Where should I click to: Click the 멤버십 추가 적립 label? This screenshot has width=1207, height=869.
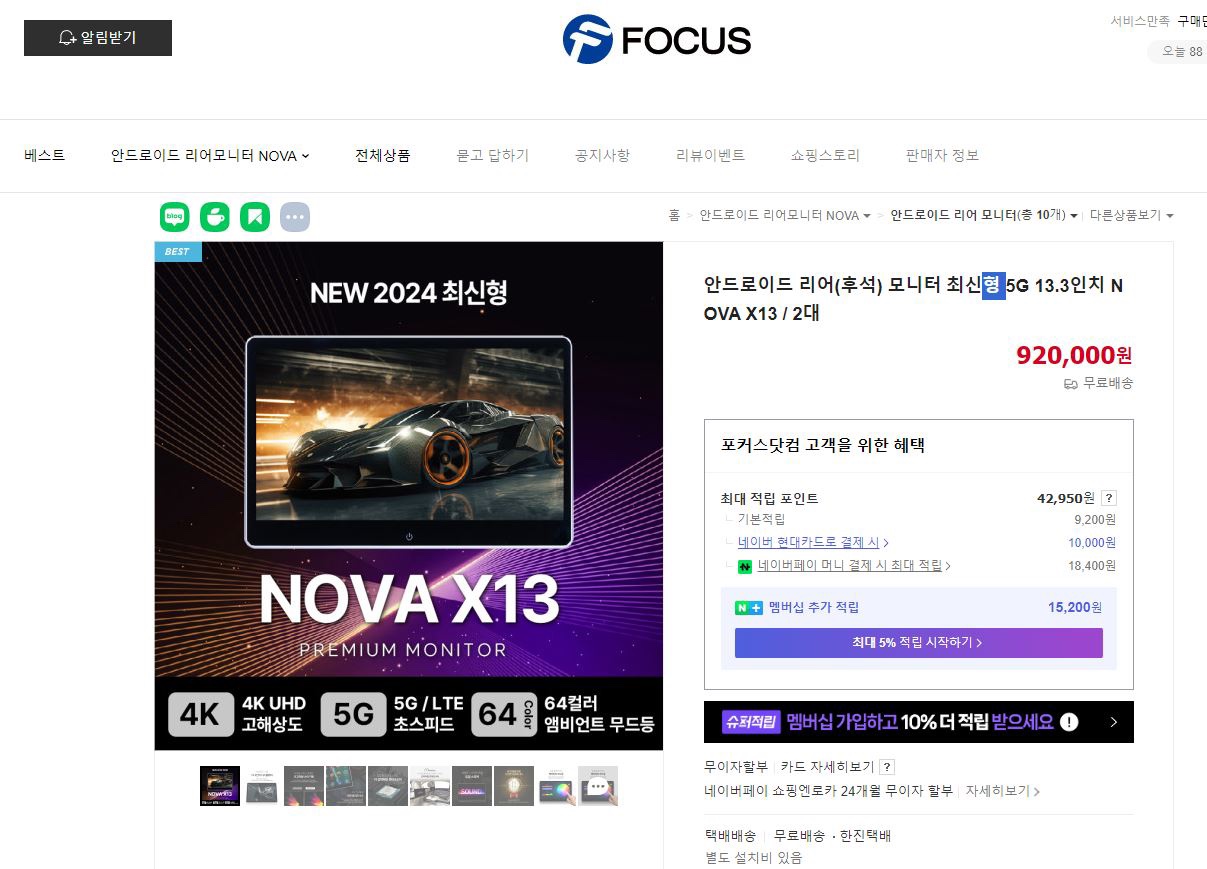click(x=814, y=607)
